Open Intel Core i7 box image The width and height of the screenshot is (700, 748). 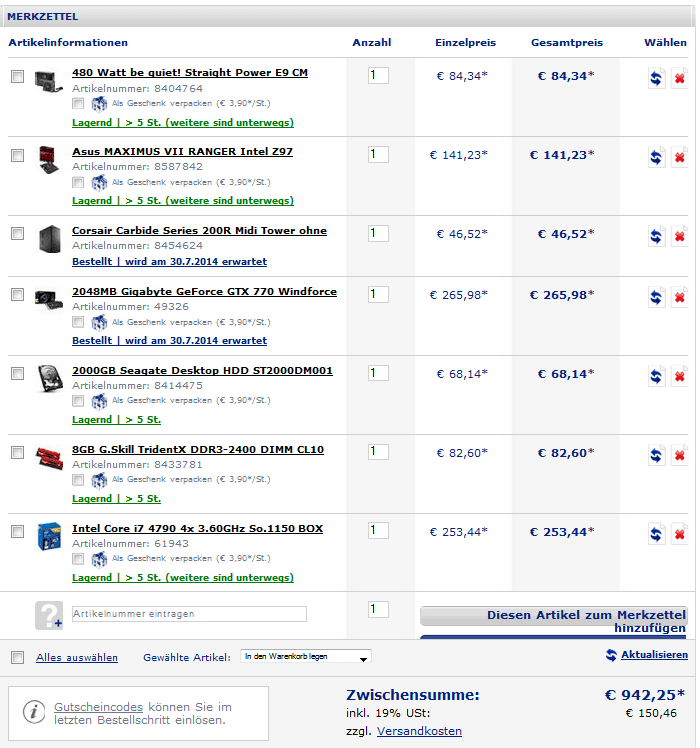[49, 536]
